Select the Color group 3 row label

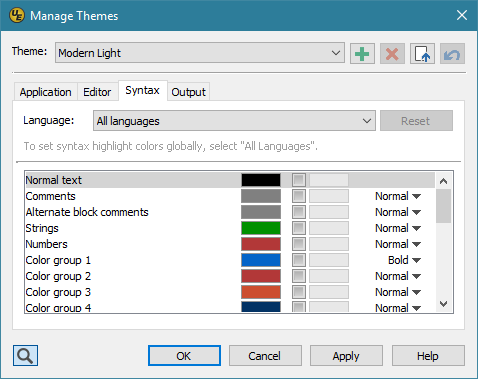(58, 292)
